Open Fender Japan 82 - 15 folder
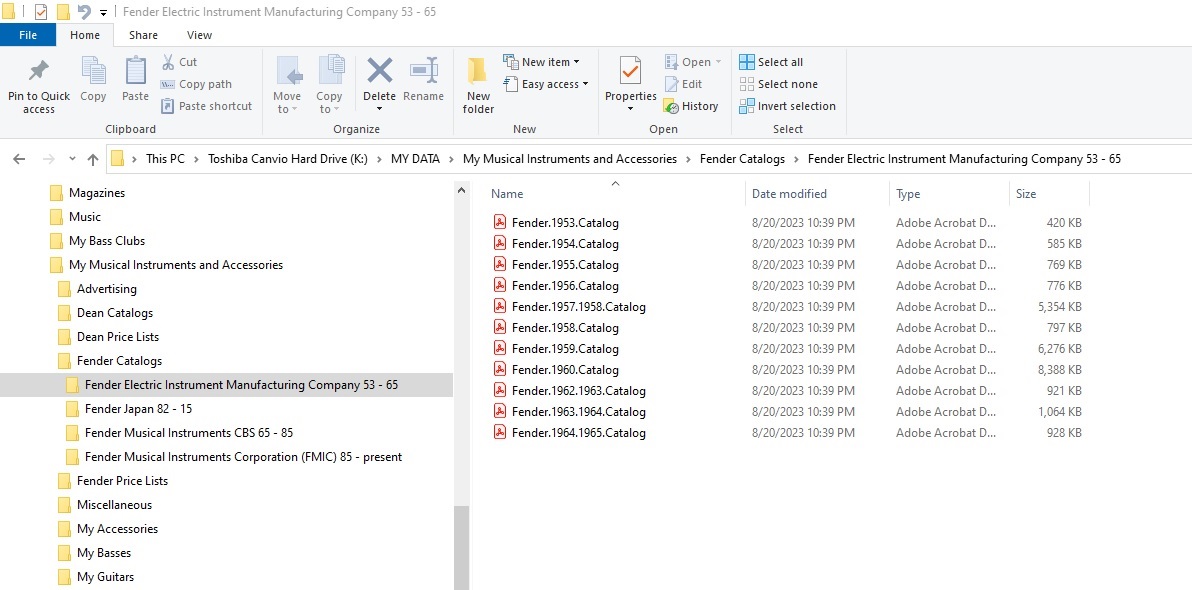 (x=138, y=409)
